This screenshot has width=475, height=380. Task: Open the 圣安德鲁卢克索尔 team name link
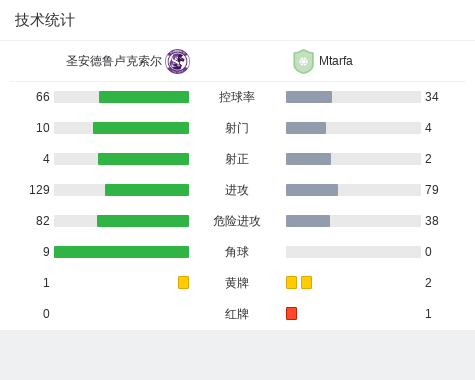click(114, 61)
